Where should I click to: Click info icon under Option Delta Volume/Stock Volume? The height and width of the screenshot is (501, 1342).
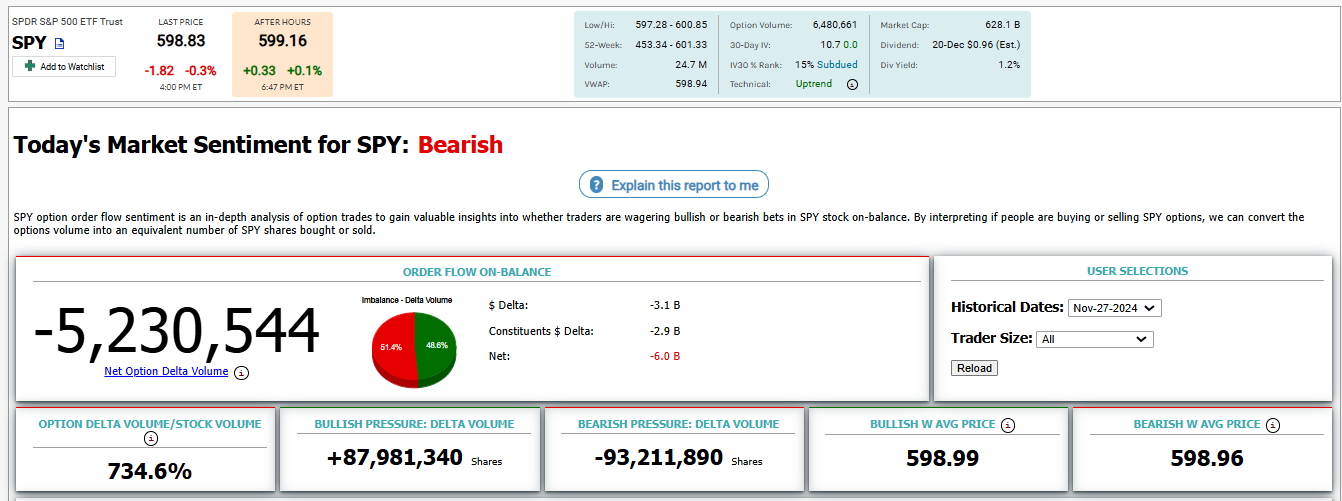point(151,438)
